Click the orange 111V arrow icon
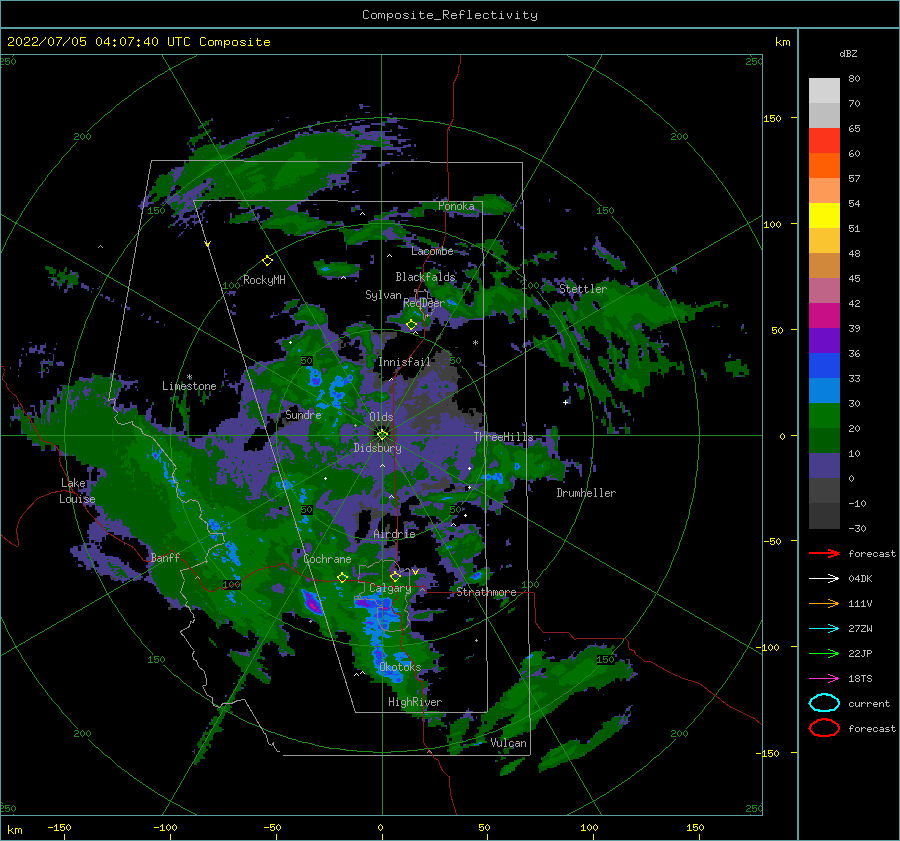The image size is (900, 841). coord(824,603)
